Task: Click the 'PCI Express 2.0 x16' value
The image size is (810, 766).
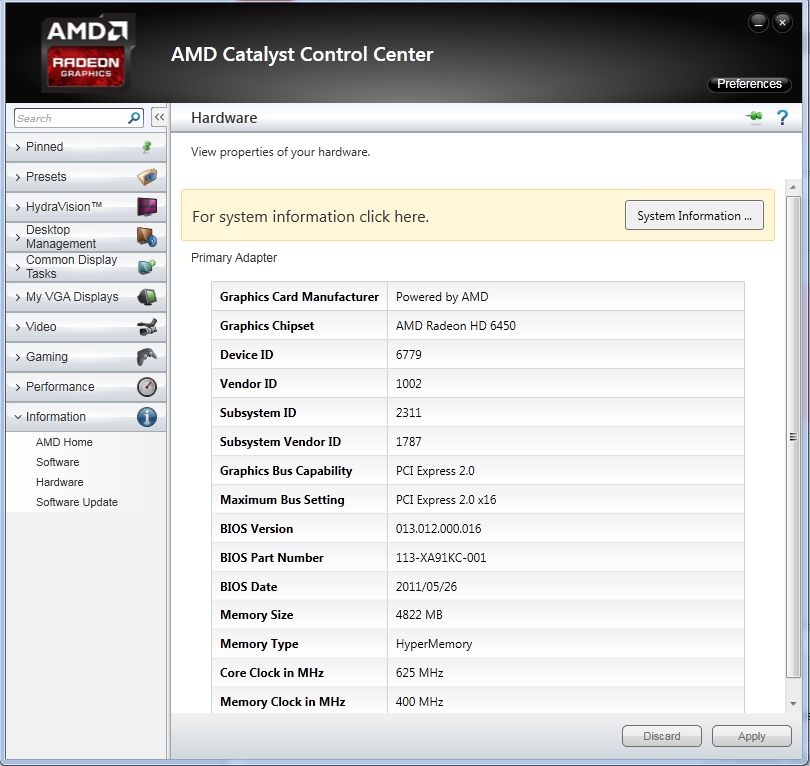Action: [x=446, y=499]
